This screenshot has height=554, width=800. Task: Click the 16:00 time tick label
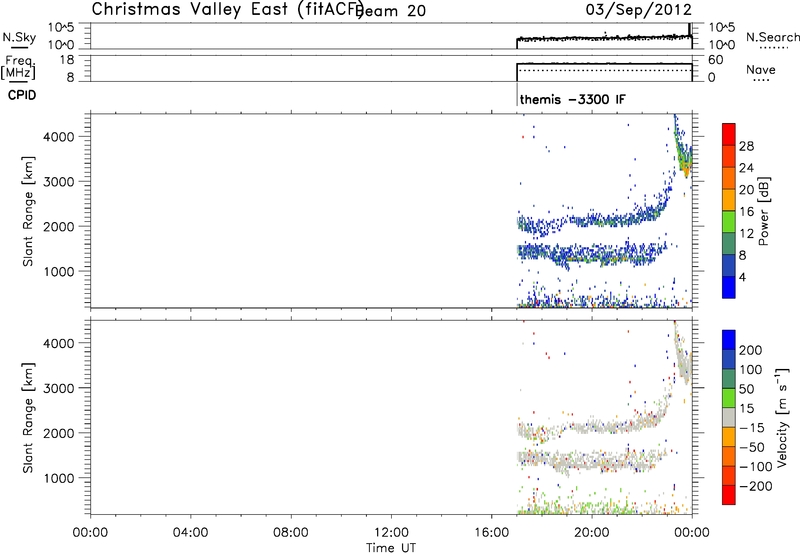[491, 533]
